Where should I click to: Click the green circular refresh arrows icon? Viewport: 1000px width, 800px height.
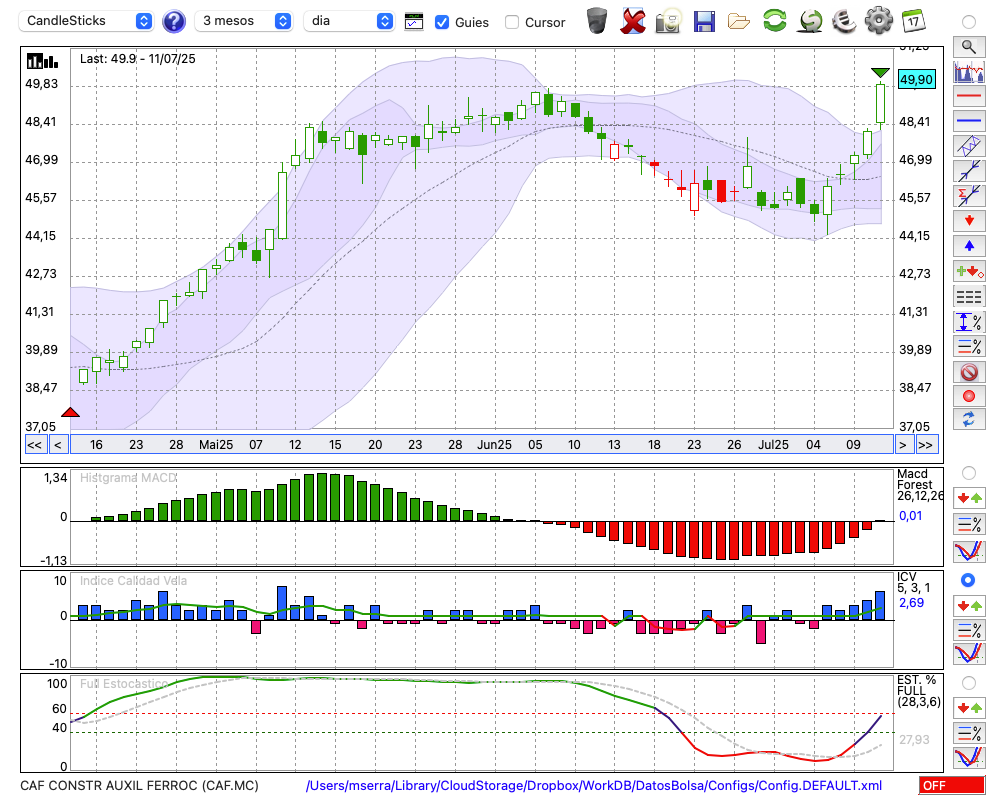[774, 21]
